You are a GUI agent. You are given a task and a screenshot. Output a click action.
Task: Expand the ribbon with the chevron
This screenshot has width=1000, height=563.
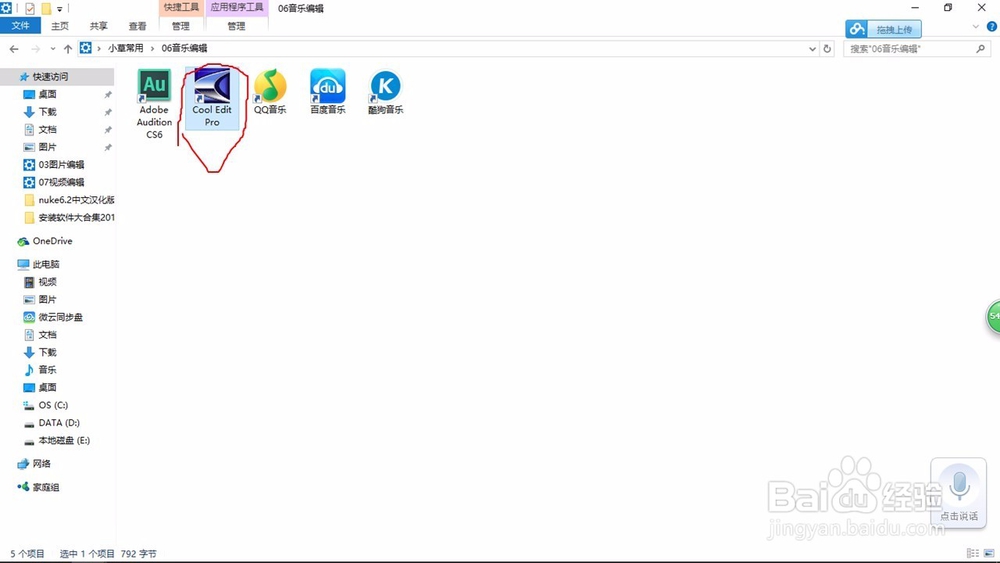click(975, 27)
